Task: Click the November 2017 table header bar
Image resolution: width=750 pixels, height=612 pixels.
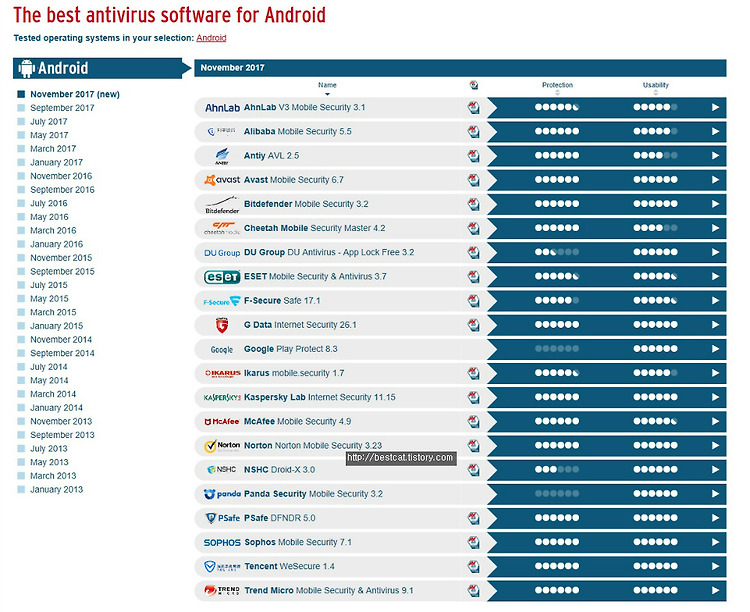Action: point(460,68)
